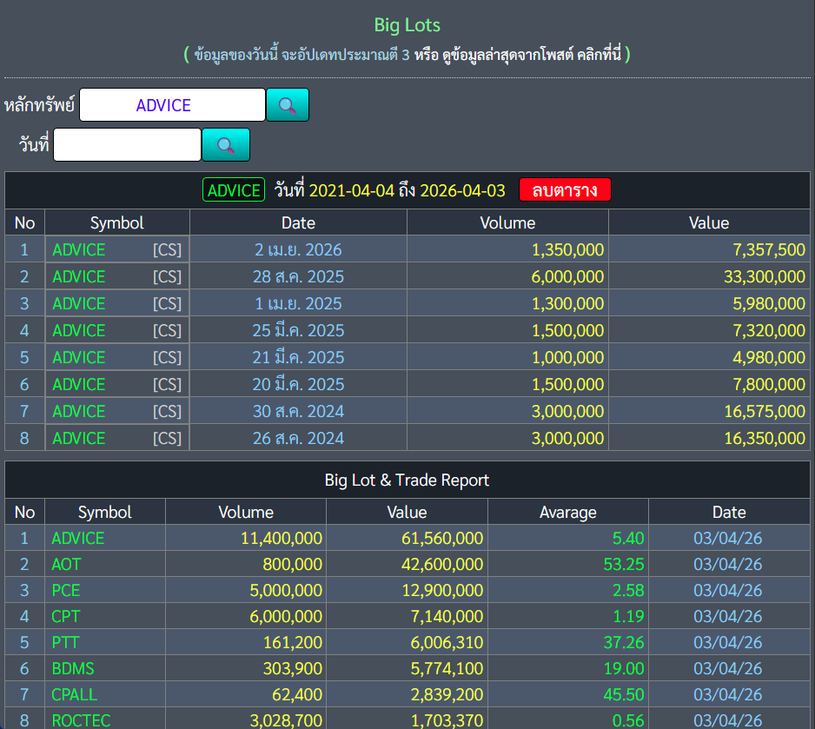Image resolution: width=815 pixels, height=729 pixels.
Task: Click the ADVICE symbol in the Big Lot report
Action: tap(78, 539)
